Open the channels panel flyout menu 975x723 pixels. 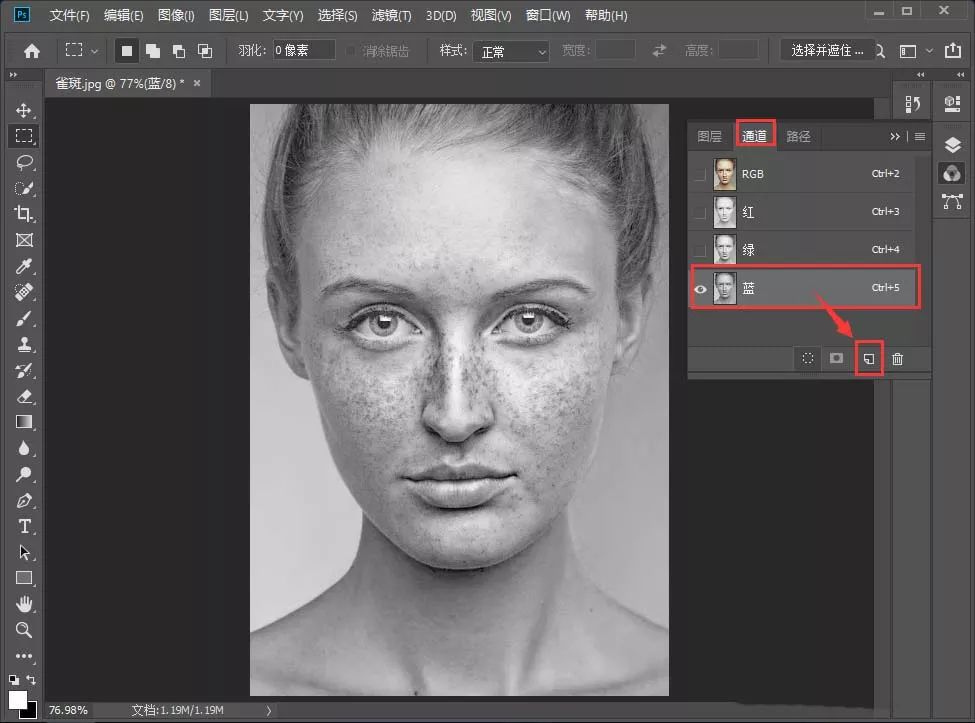919,137
